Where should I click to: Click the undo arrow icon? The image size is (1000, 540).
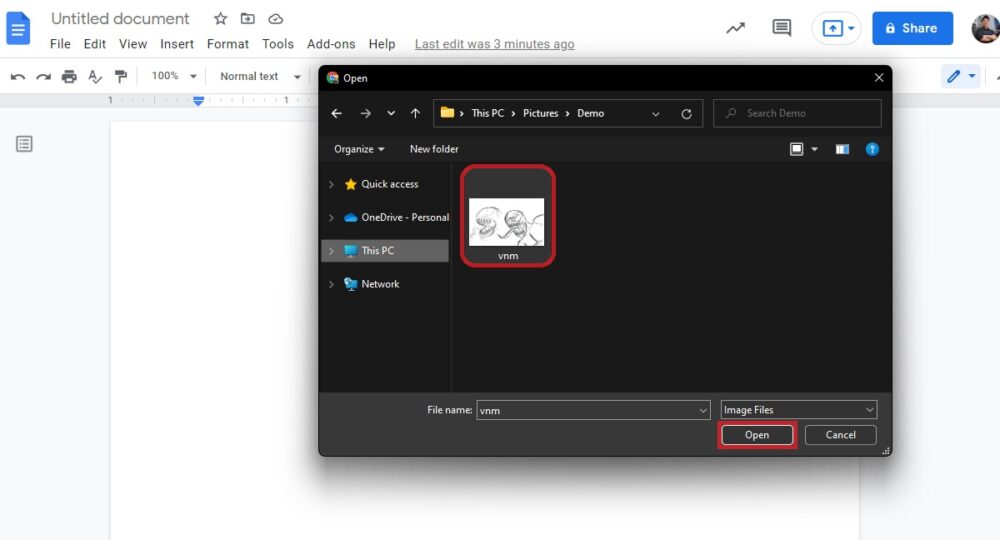18,77
